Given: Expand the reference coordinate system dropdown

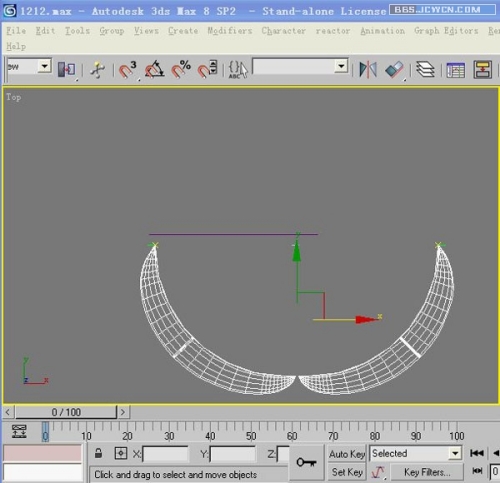Looking at the screenshot, I should click(x=44, y=66).
